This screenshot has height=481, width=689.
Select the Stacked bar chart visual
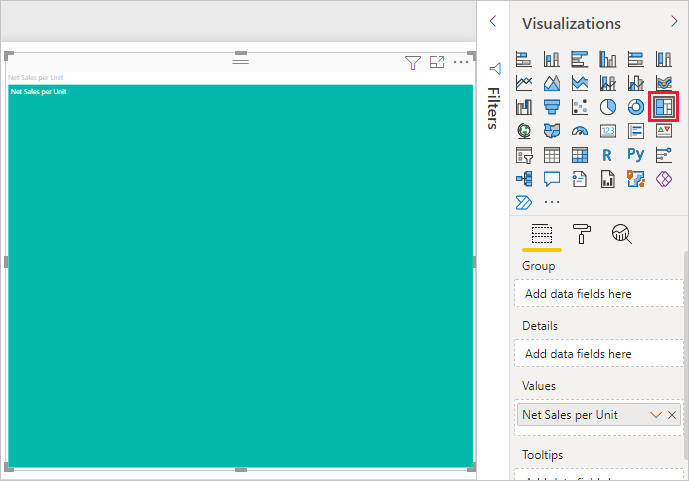click(x=524, y=59)
